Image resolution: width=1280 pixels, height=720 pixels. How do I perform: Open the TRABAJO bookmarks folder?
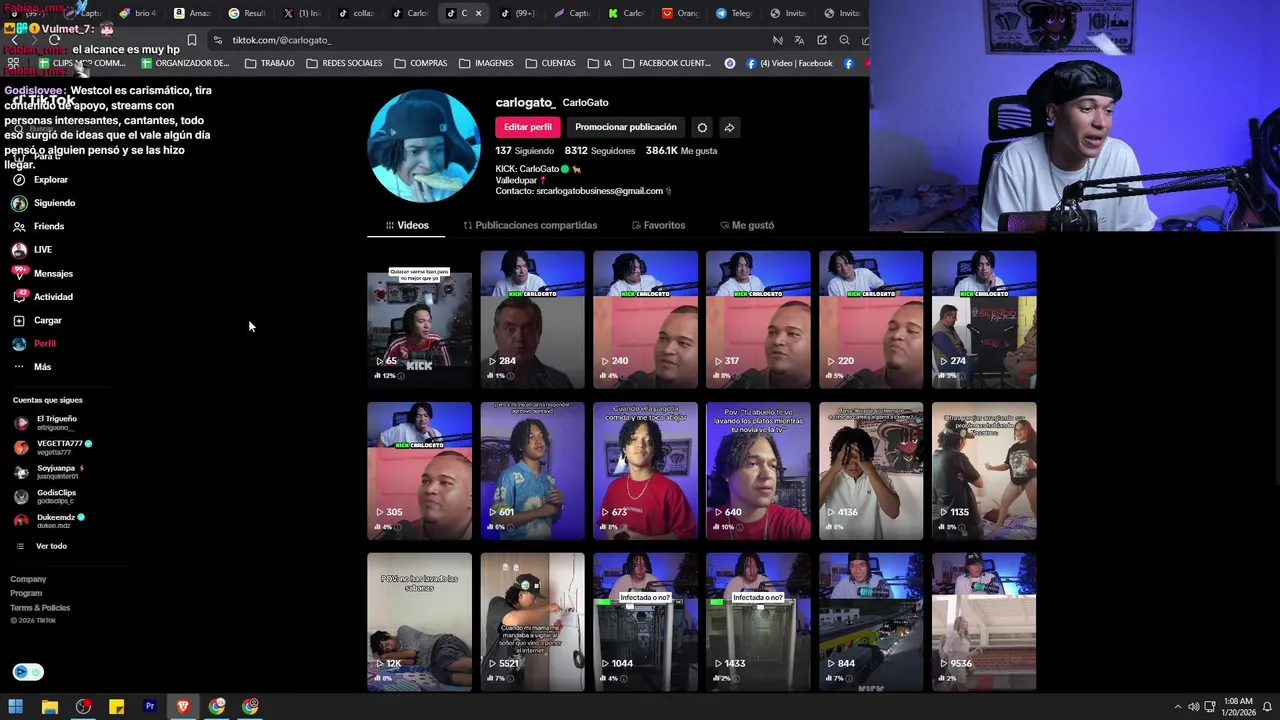point(269,63)
